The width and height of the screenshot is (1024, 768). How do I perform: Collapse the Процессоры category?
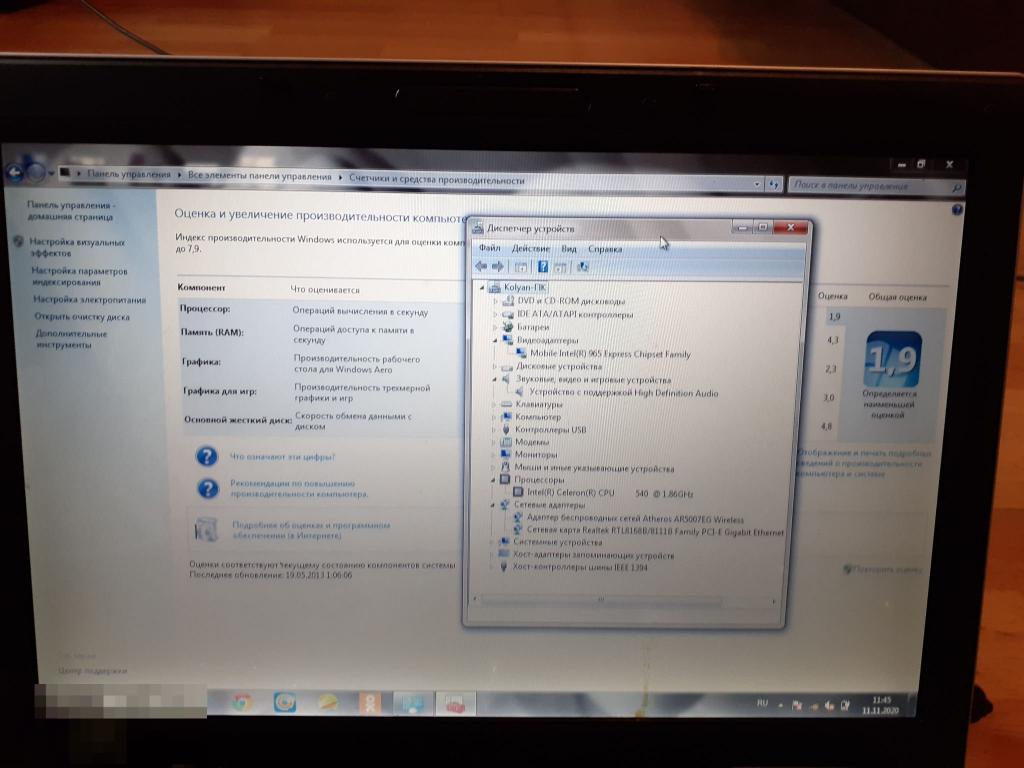pyautogui.click(x=493, y=480)
